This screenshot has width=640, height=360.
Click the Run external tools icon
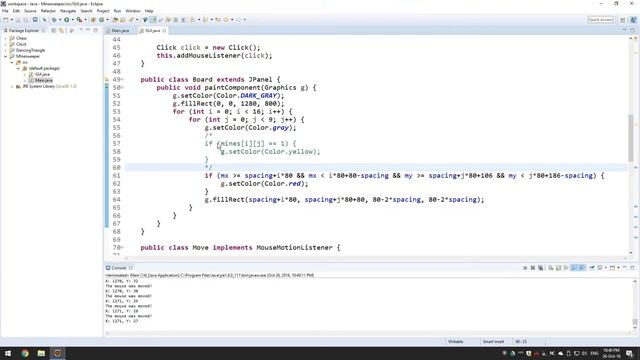(79, 20)
